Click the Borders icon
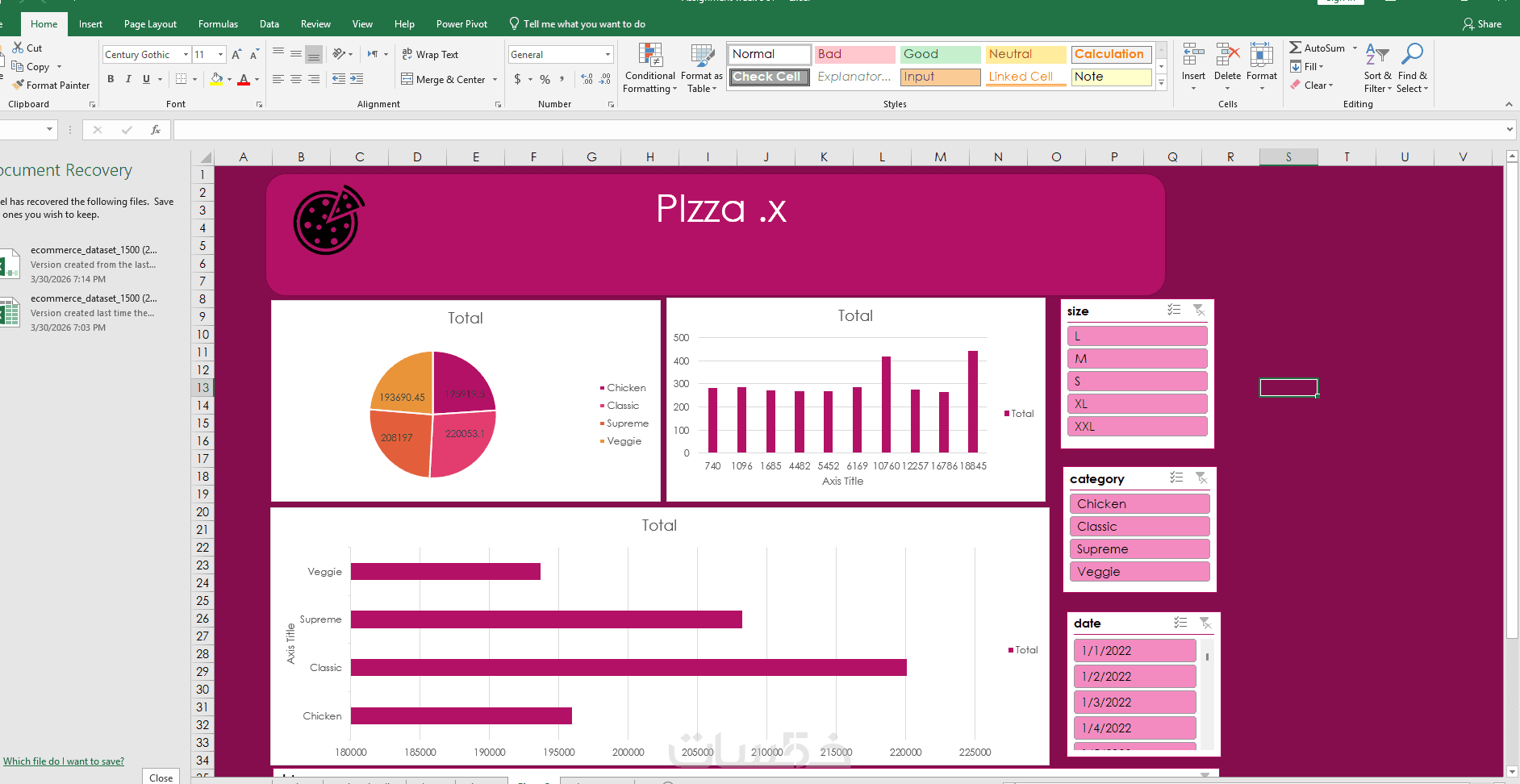The height and width of the screenshot is (784, 1520). 182,79
